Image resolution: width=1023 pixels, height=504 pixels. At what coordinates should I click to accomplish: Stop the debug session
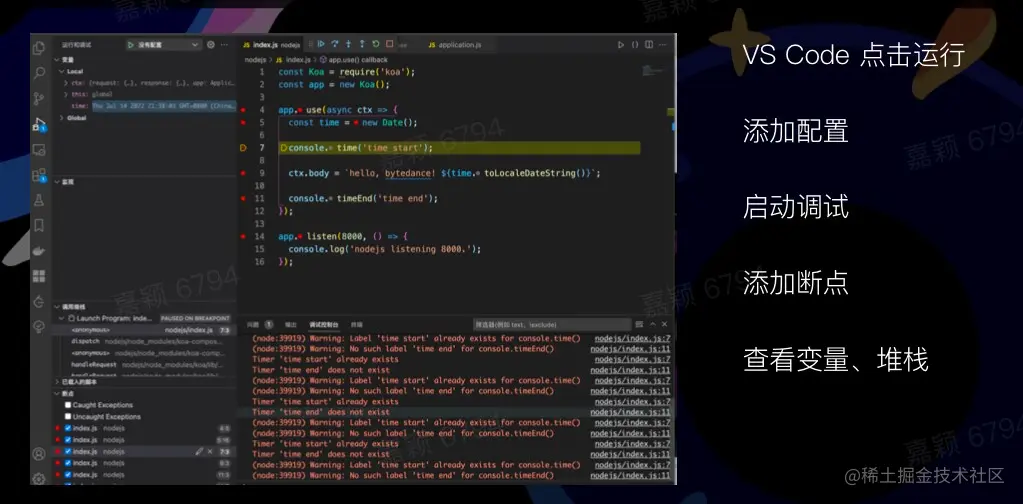389,44
